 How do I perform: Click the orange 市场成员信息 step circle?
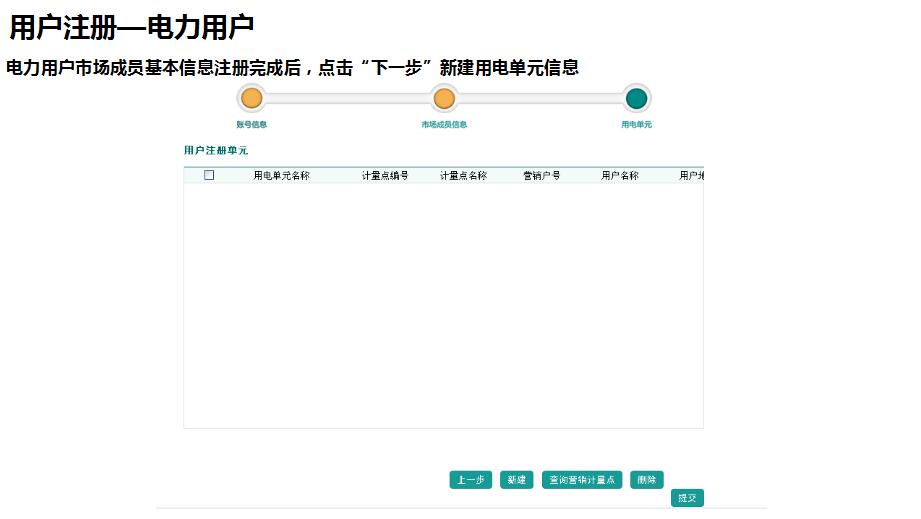coord(444,98)
